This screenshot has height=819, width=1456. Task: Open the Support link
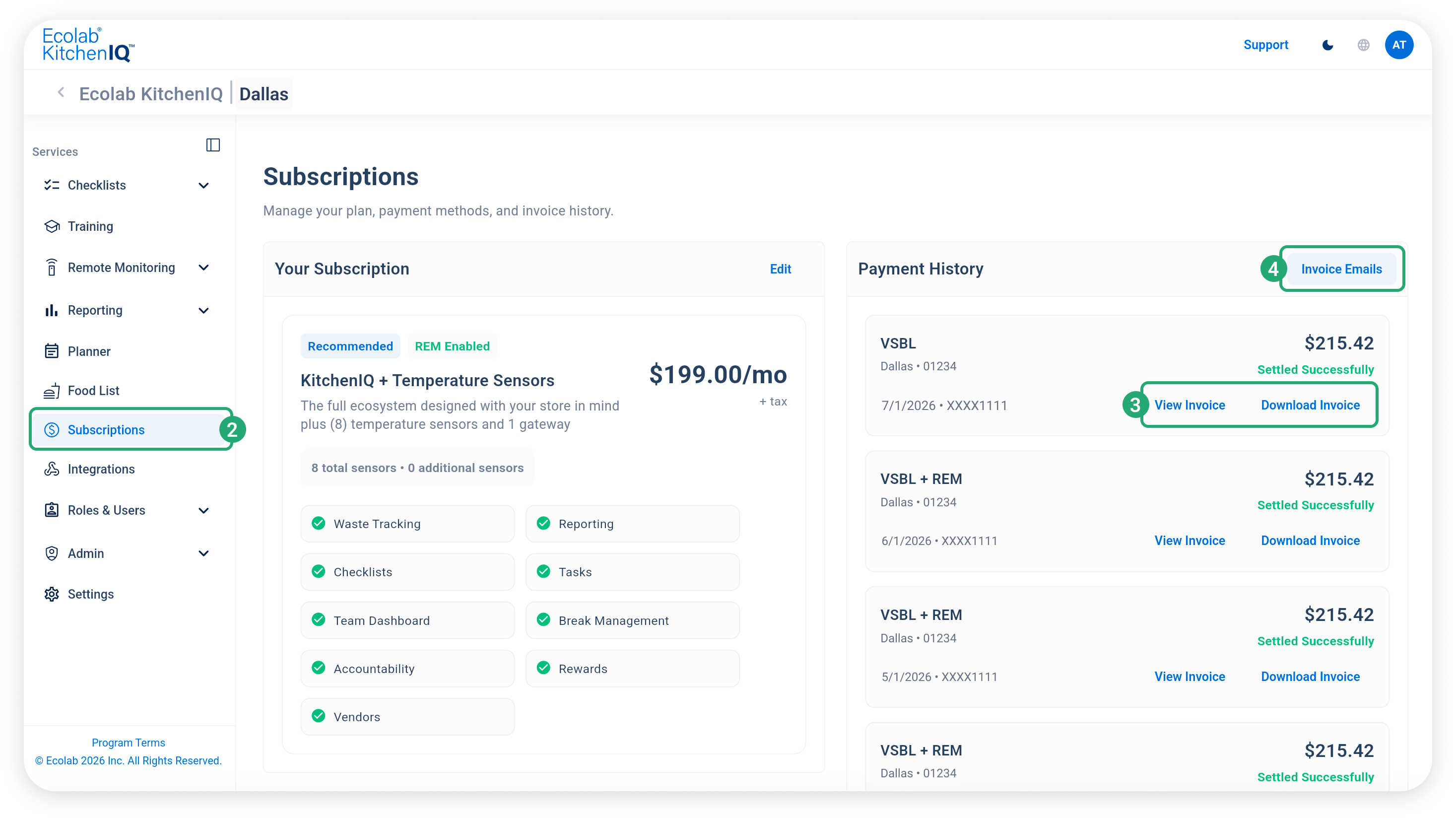[1265, 45]
